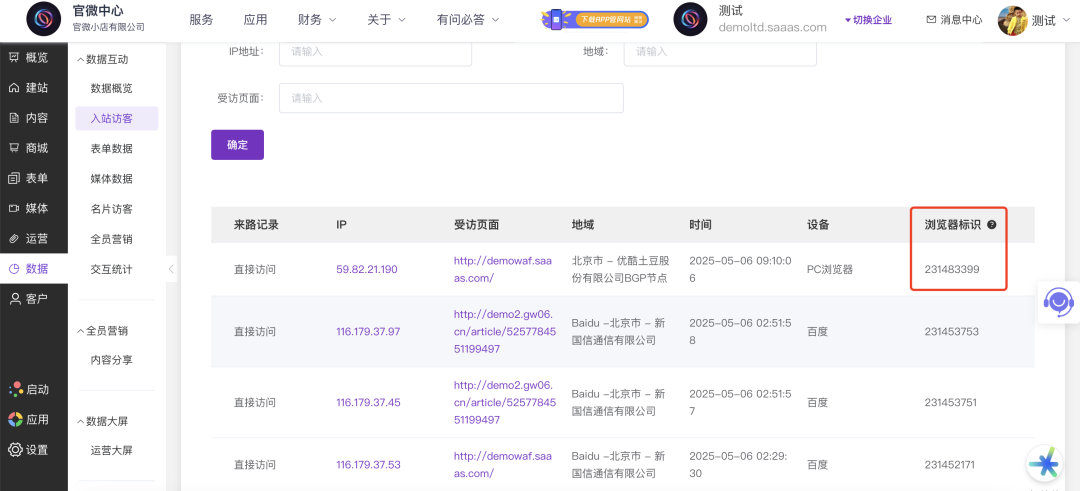The width and height of the screenshot is (1080, 491).
Task: Open the 切换企业 dropdown
Action: 868,20
